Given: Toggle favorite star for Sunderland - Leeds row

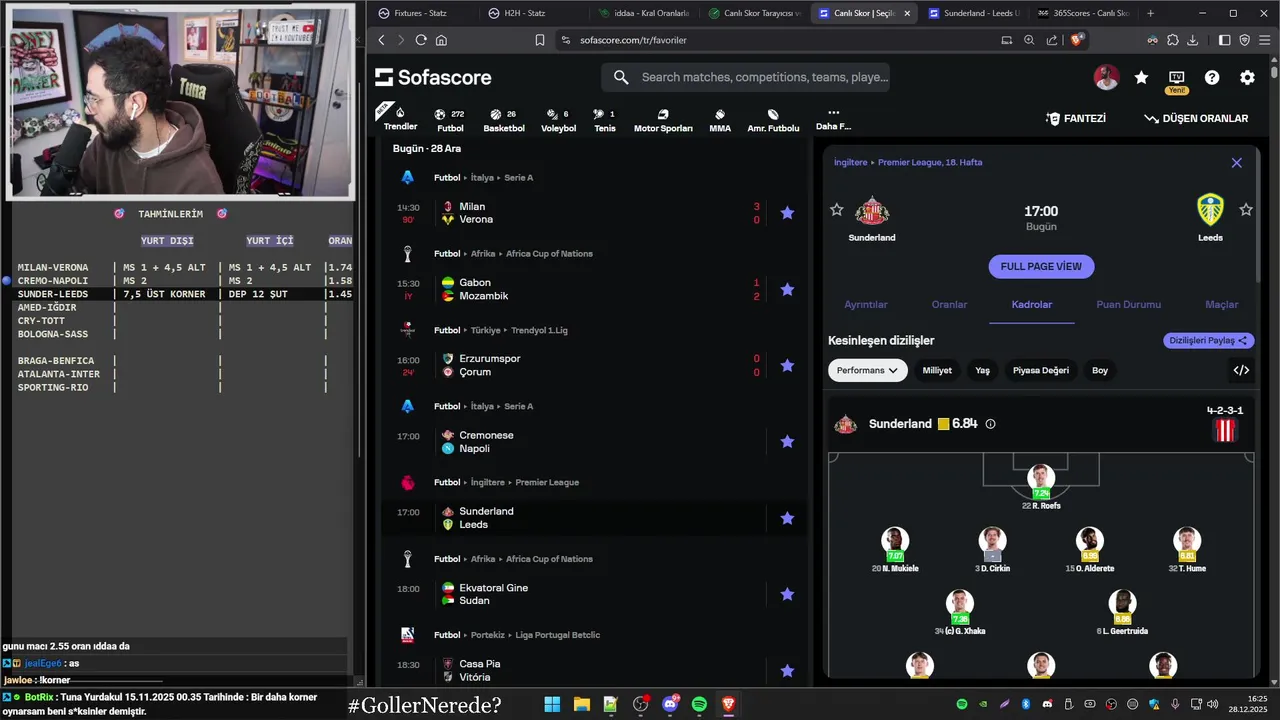Looking at the screenshot, I should tap(787, 518).
